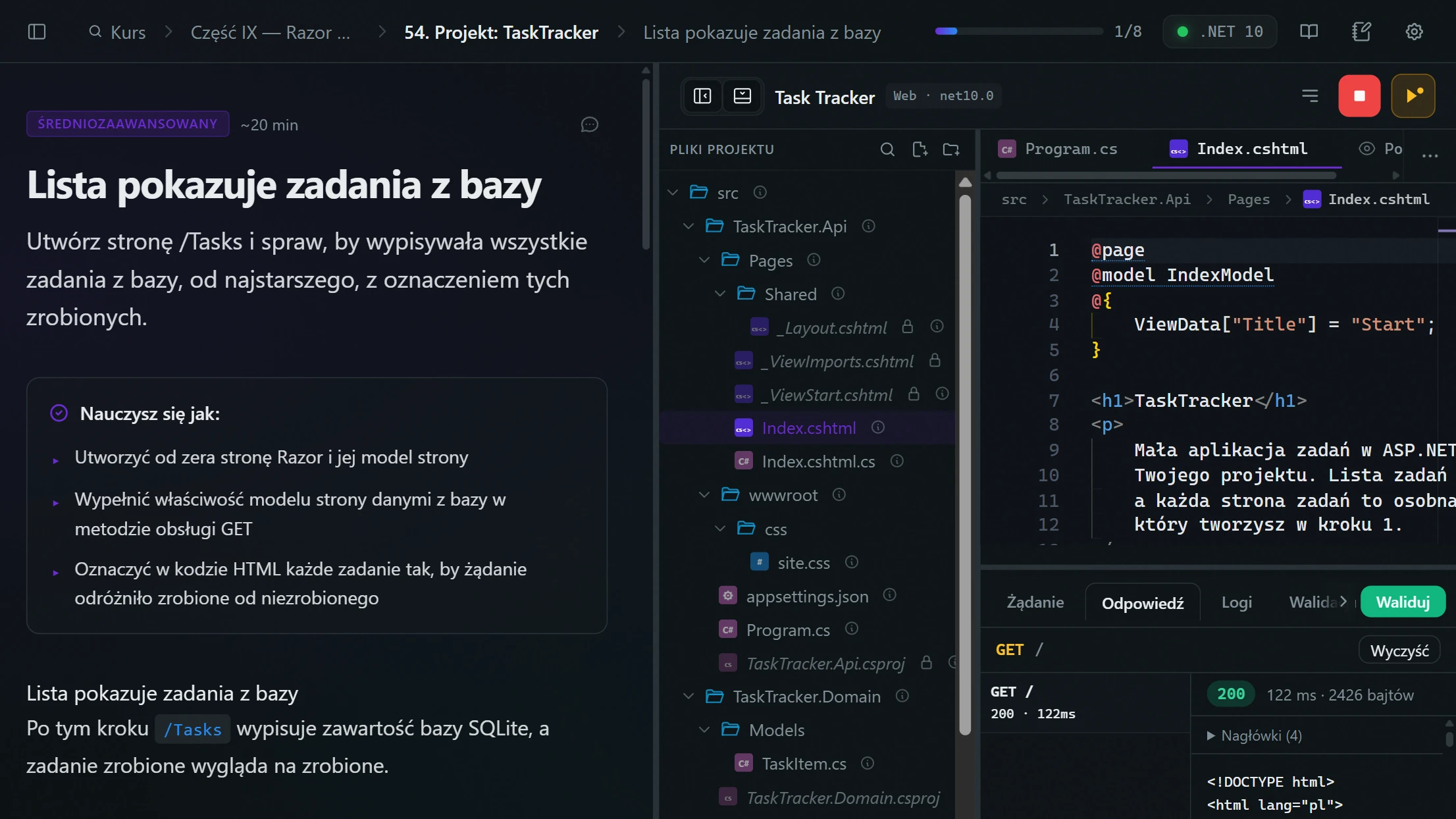Screen dimensions: 1456x819
Task: Open the settings gear icon
Action: coord(1414,32)
